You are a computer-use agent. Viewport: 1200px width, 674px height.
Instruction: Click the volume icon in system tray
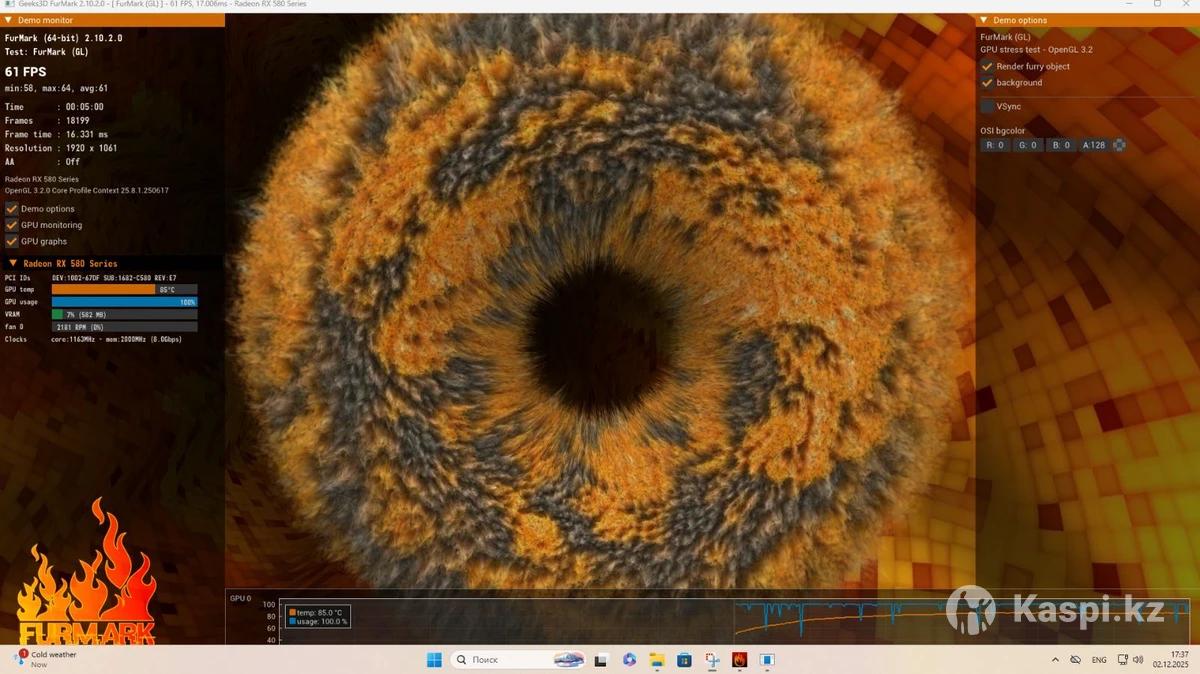coord(1138,660)
